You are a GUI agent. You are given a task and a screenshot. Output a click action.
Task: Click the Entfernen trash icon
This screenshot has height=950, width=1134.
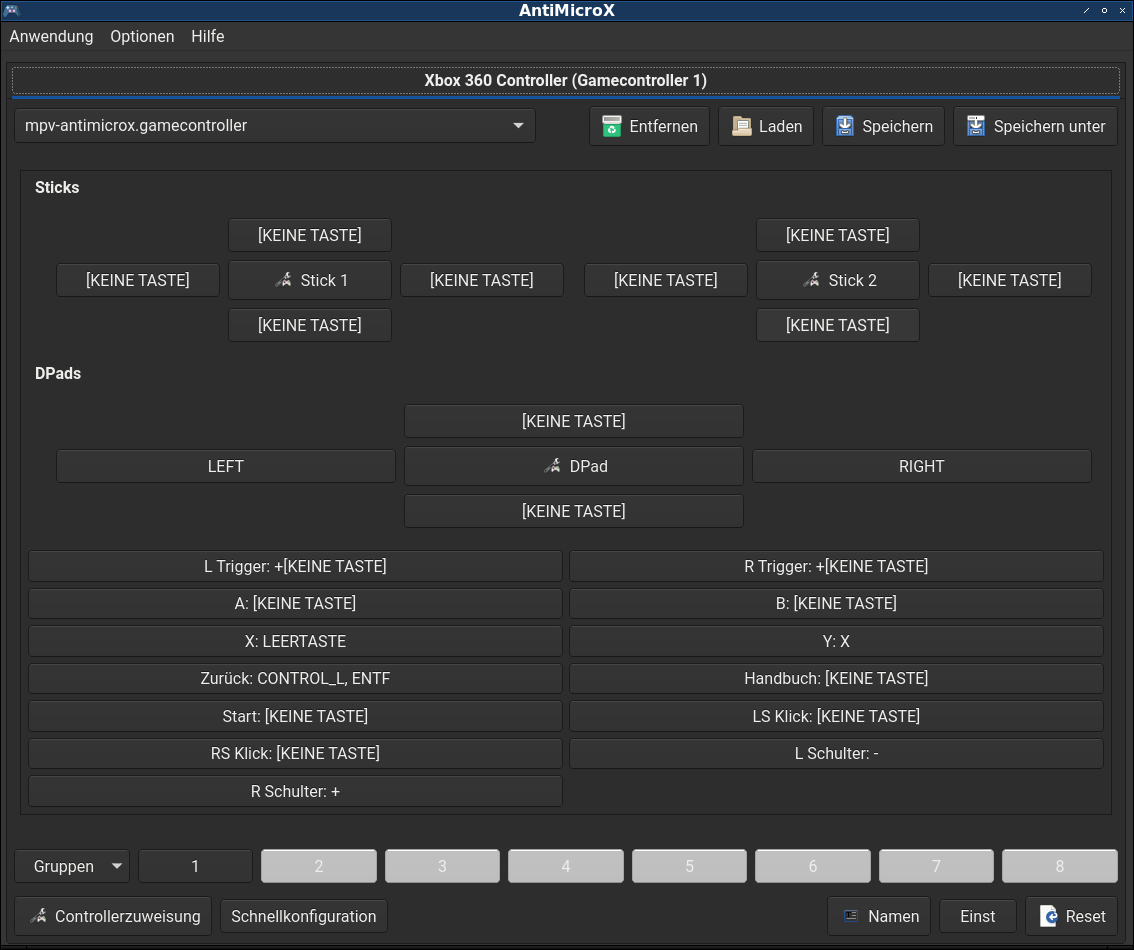tap(612, 126)
